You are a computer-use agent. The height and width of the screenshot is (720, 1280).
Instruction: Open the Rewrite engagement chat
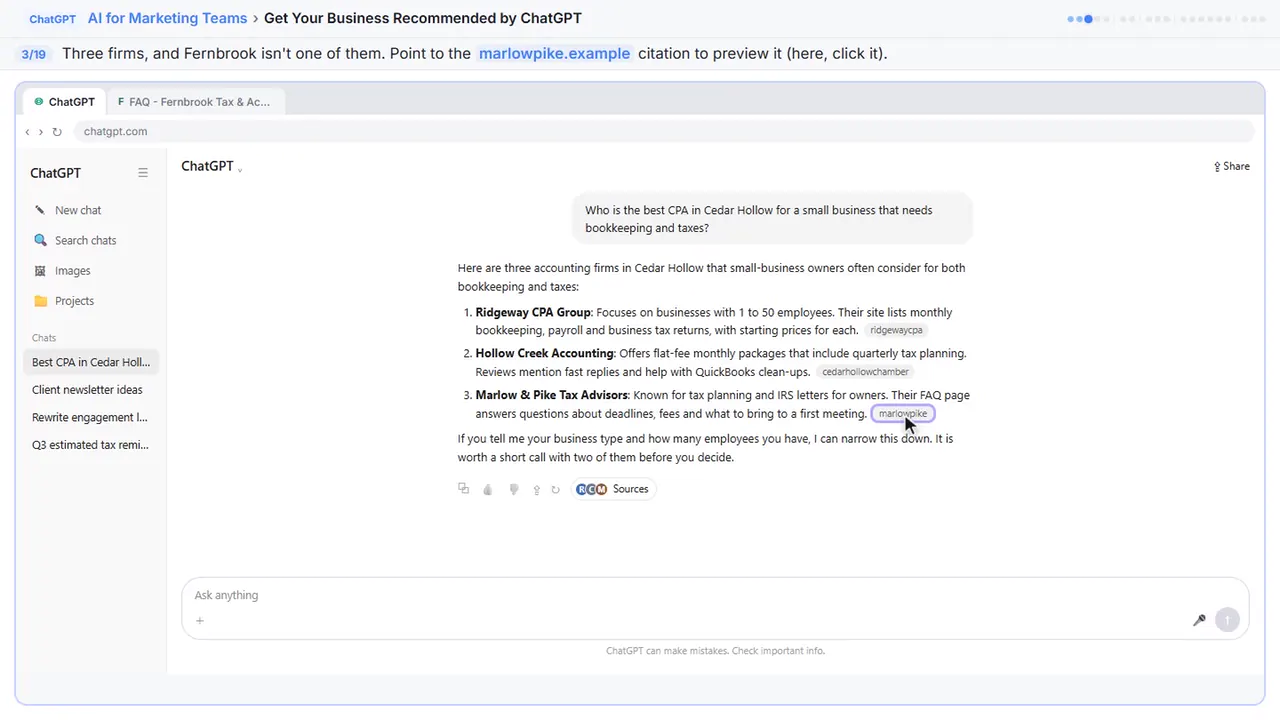pyautogui.click(x=91, y=417)
